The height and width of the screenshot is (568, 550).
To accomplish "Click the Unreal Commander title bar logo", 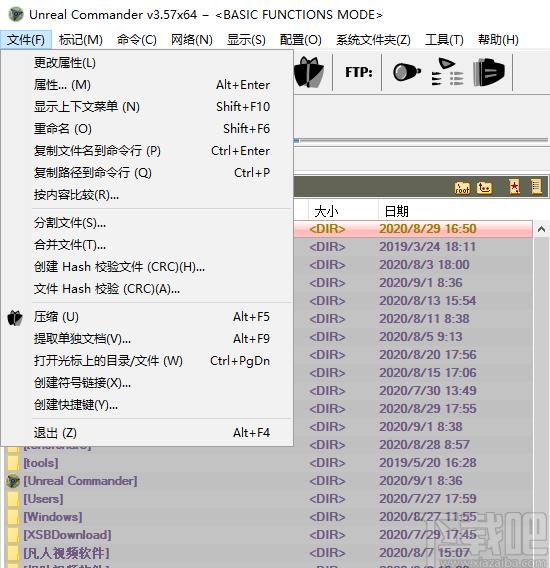I will coord(16,14).
